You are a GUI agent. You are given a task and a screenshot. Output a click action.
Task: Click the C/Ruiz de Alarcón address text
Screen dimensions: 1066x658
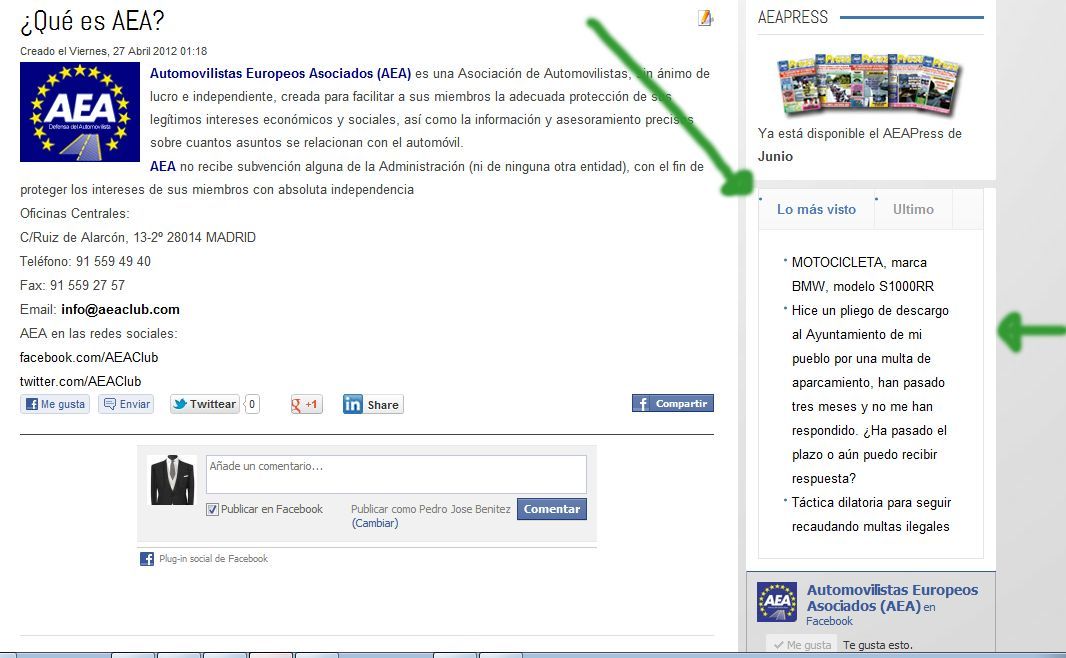click(138, 237)
